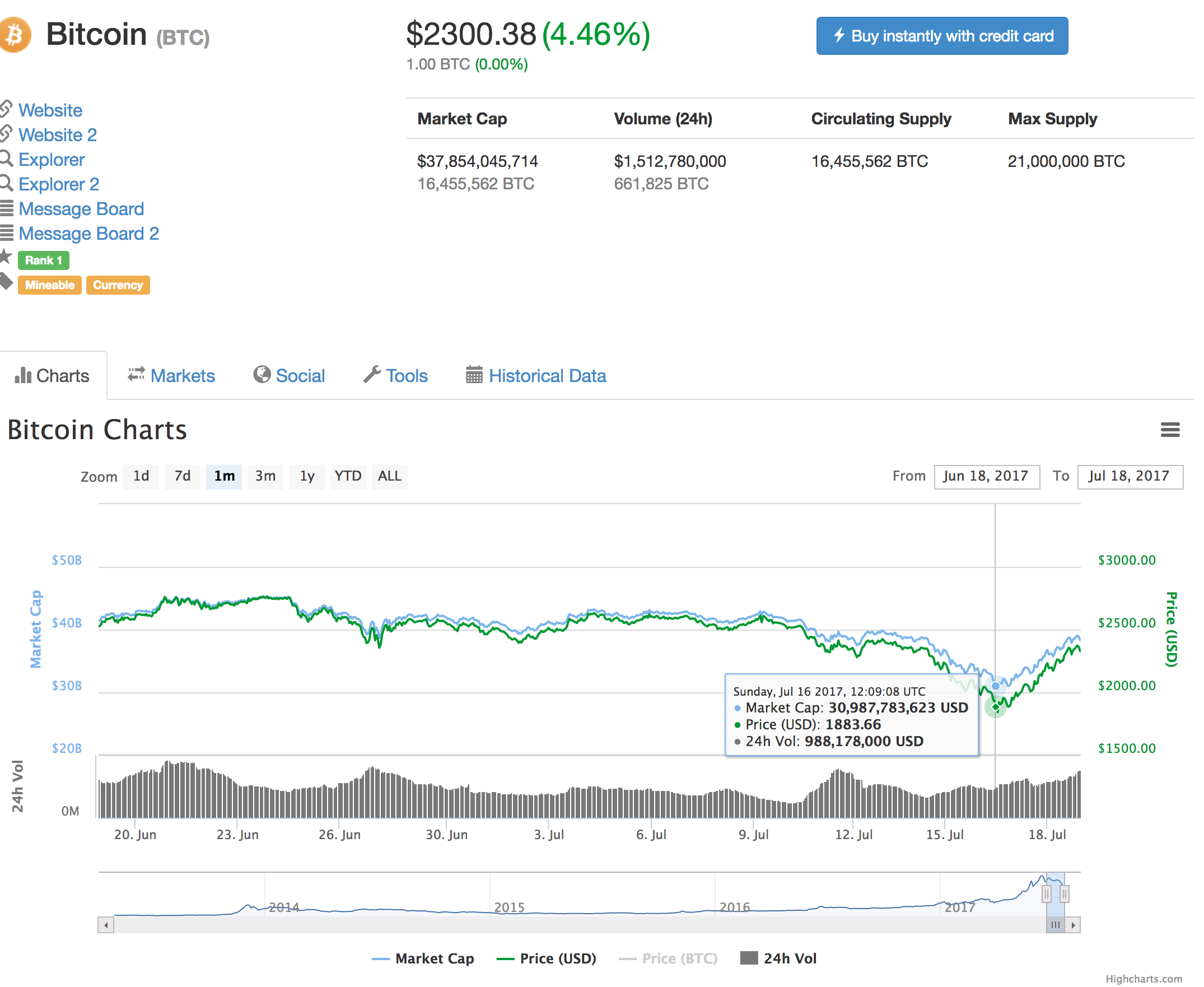
Task: Click the navigator right range handle
Action: 1065,895
